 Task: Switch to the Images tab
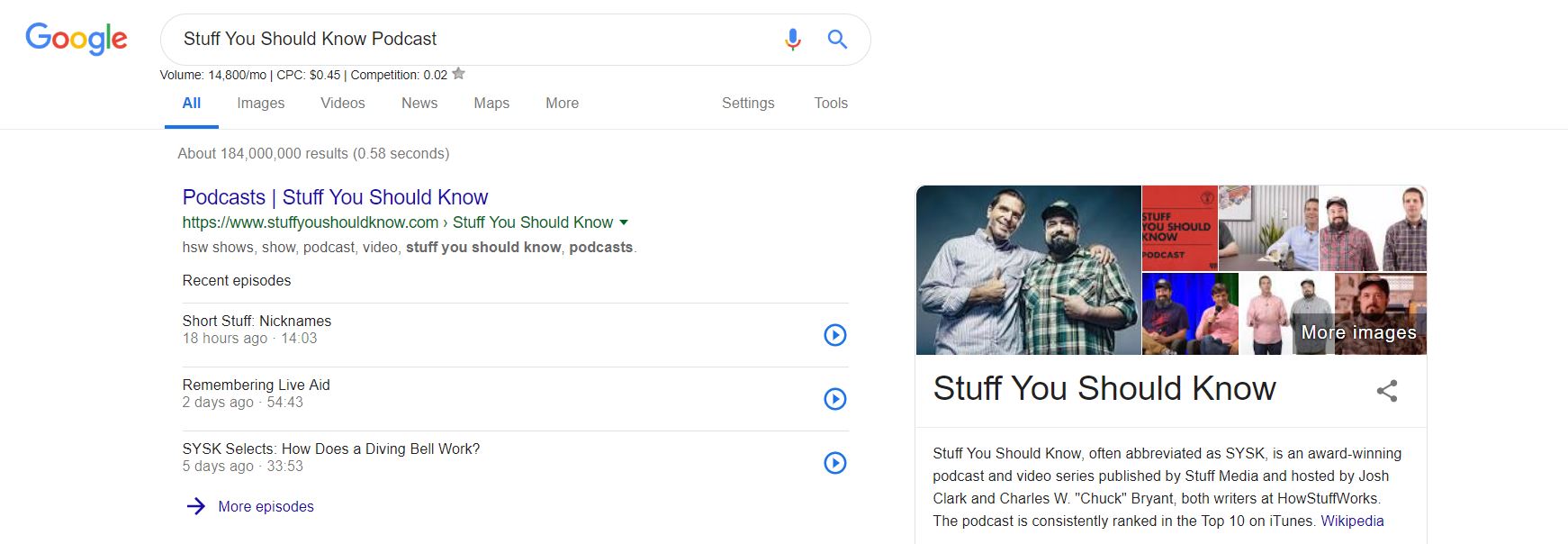(x=260, y=104)
